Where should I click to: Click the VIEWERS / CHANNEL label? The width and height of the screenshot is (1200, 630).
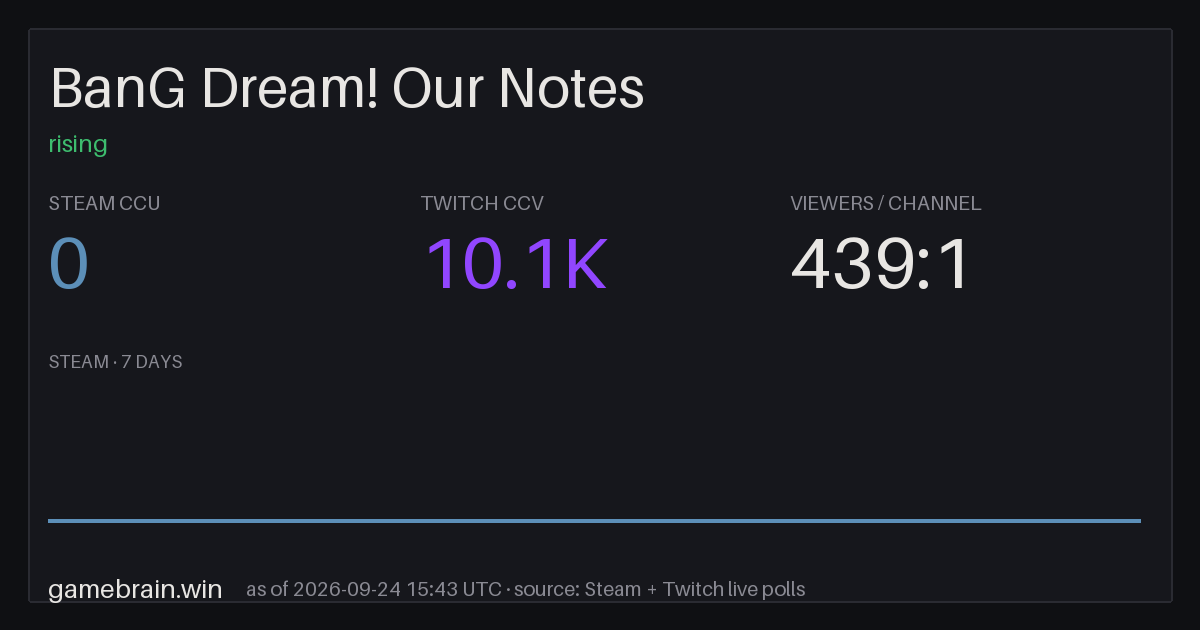(886, 203)
